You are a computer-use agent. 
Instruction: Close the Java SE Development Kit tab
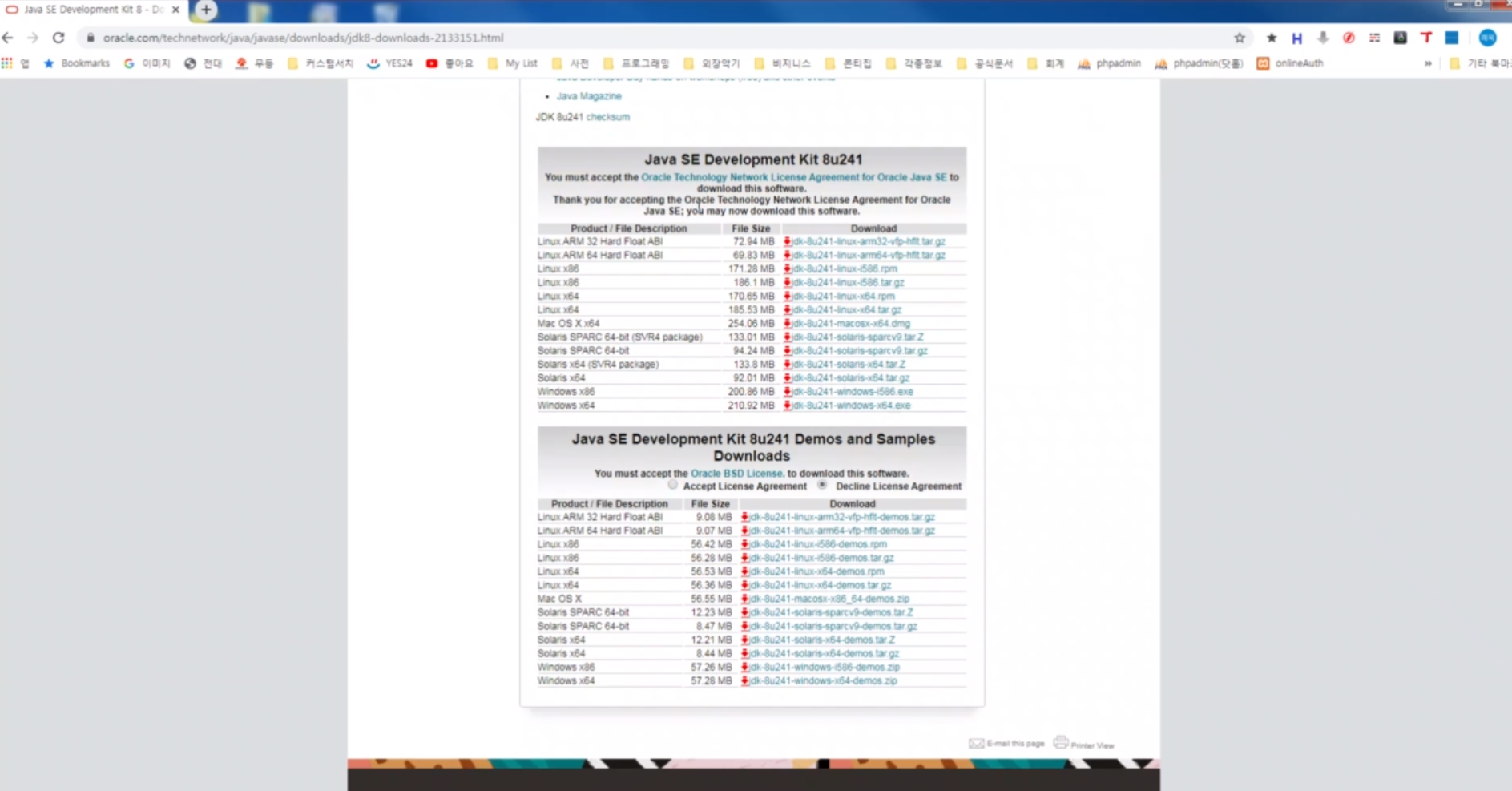click(175, 10)
